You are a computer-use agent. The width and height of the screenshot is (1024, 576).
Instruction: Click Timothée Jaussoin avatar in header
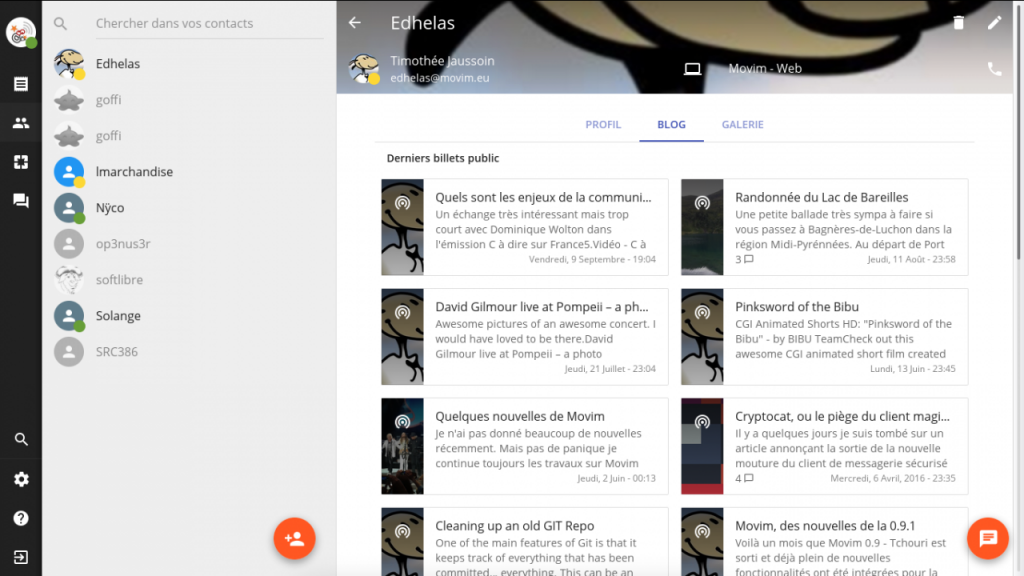pyautogui.click(x=364, y=69)
